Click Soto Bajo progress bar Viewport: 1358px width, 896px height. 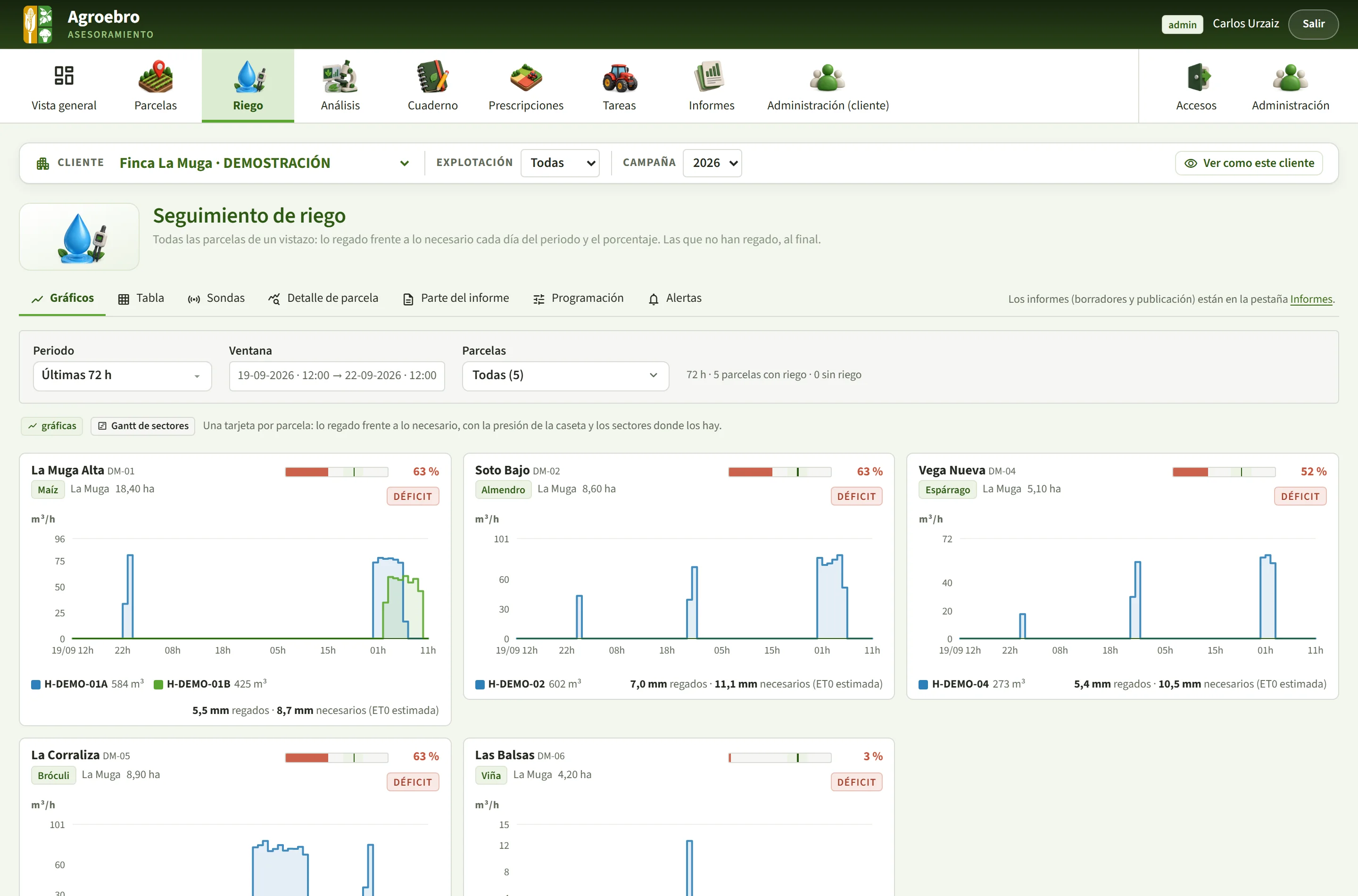coord(780,472)
